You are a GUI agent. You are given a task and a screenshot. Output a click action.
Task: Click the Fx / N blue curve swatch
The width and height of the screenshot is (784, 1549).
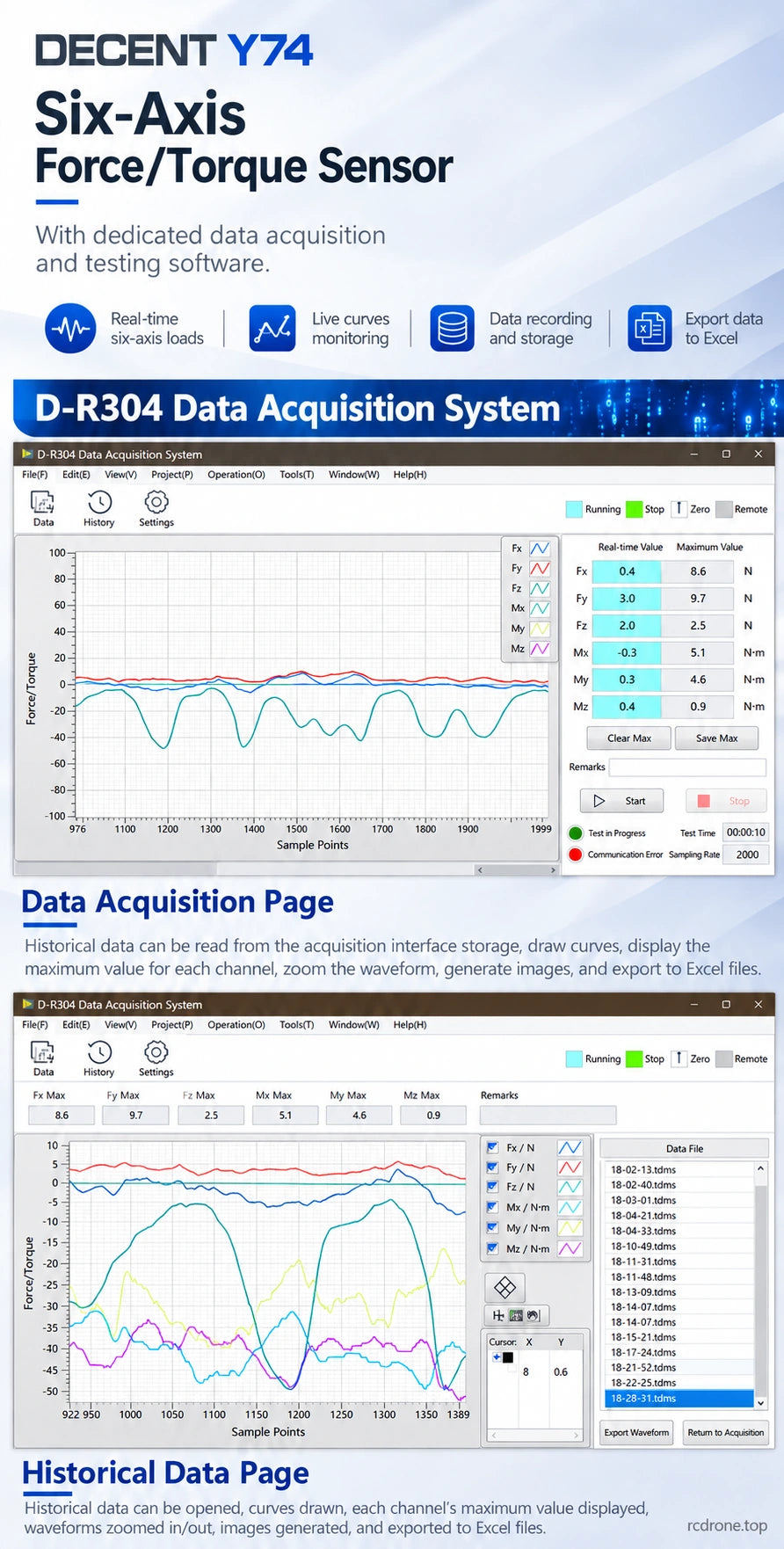click(x=570, y=1147)
